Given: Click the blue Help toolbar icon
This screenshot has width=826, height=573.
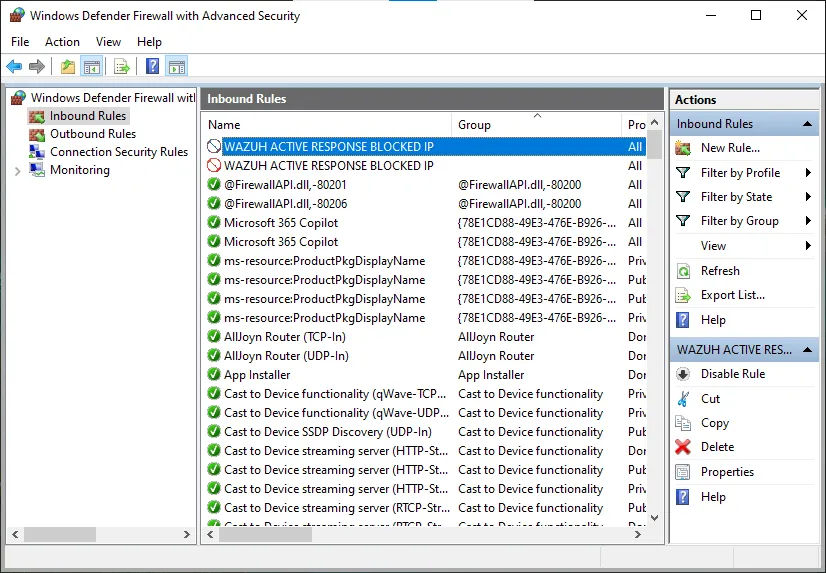Looking at the screenshot, I should point(152,66).
